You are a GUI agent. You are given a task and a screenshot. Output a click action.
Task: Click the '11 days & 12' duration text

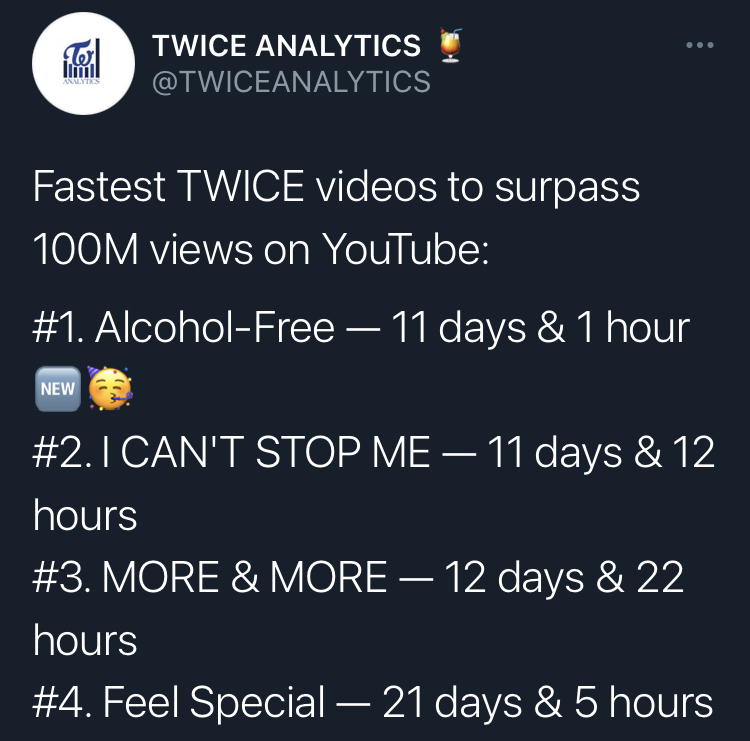pyautogui.click(x=601, y=453)
